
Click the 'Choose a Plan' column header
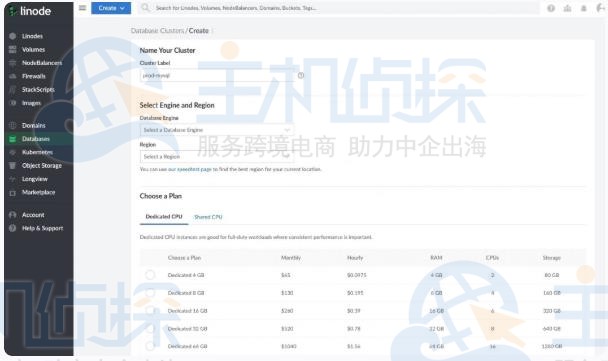click(184, 258)
